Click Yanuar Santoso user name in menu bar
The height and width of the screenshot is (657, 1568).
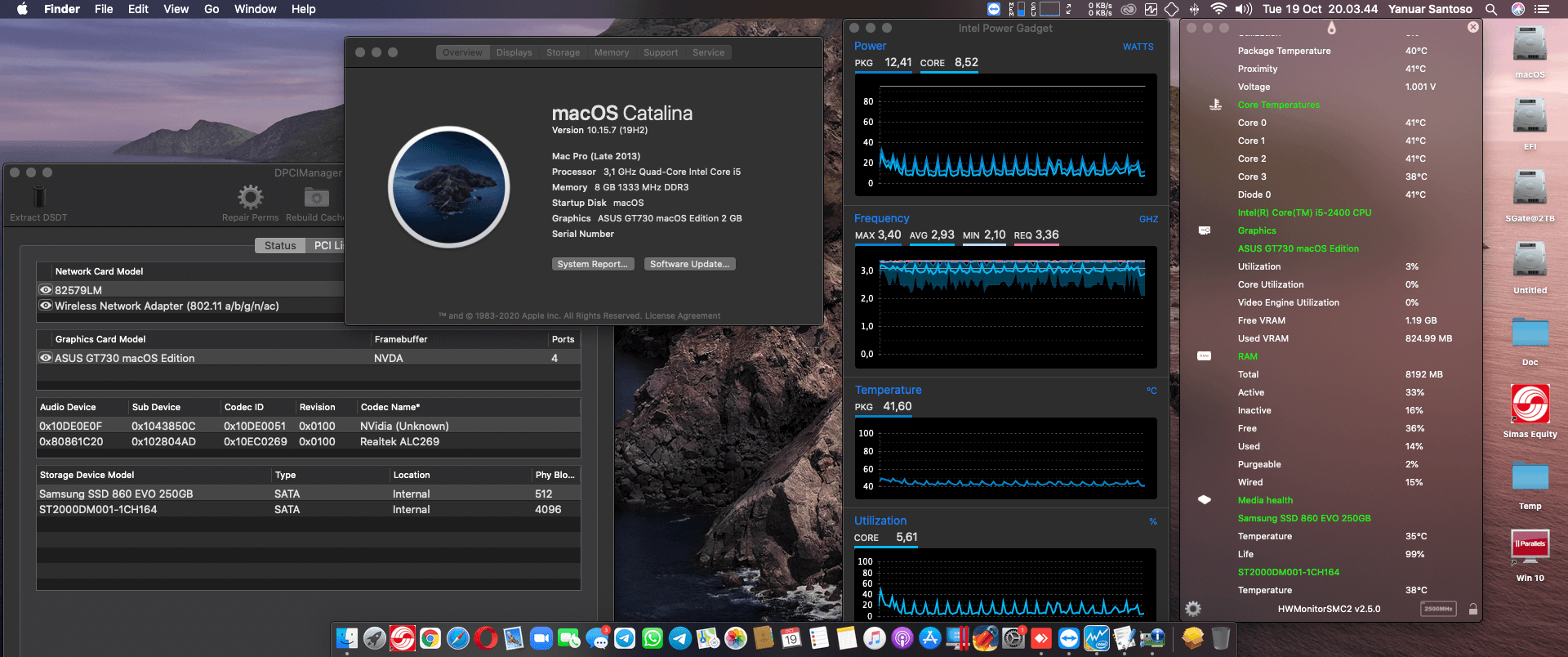(x=1430, y=9)
